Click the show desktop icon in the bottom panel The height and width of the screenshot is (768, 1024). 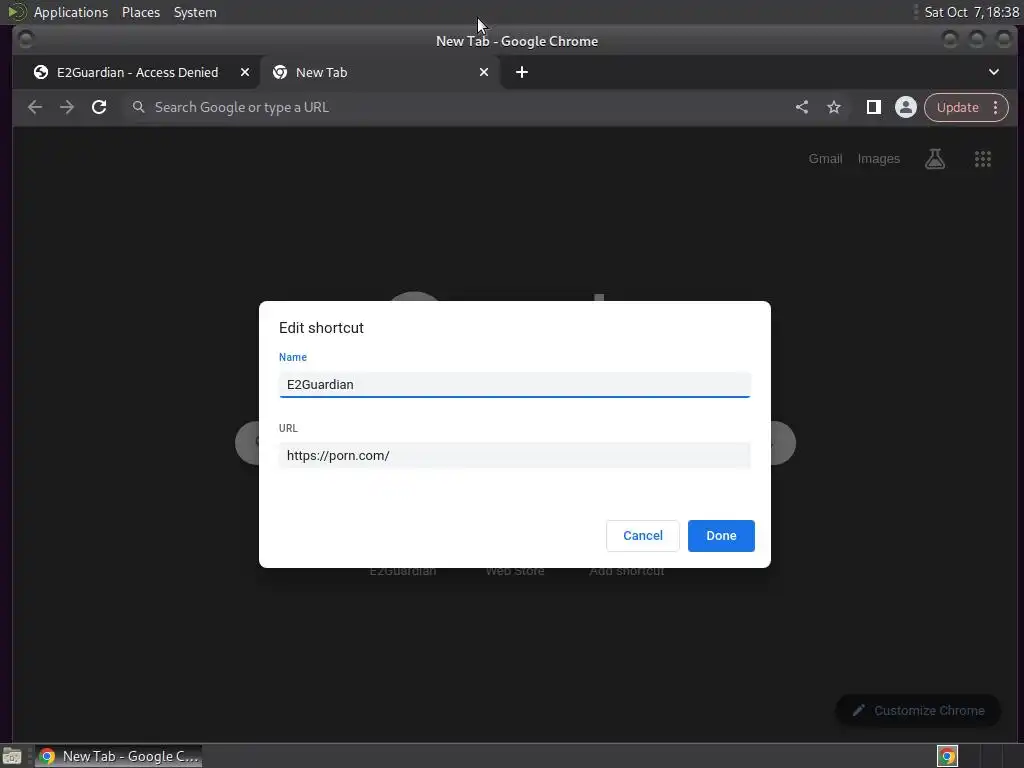click(12, 756)
